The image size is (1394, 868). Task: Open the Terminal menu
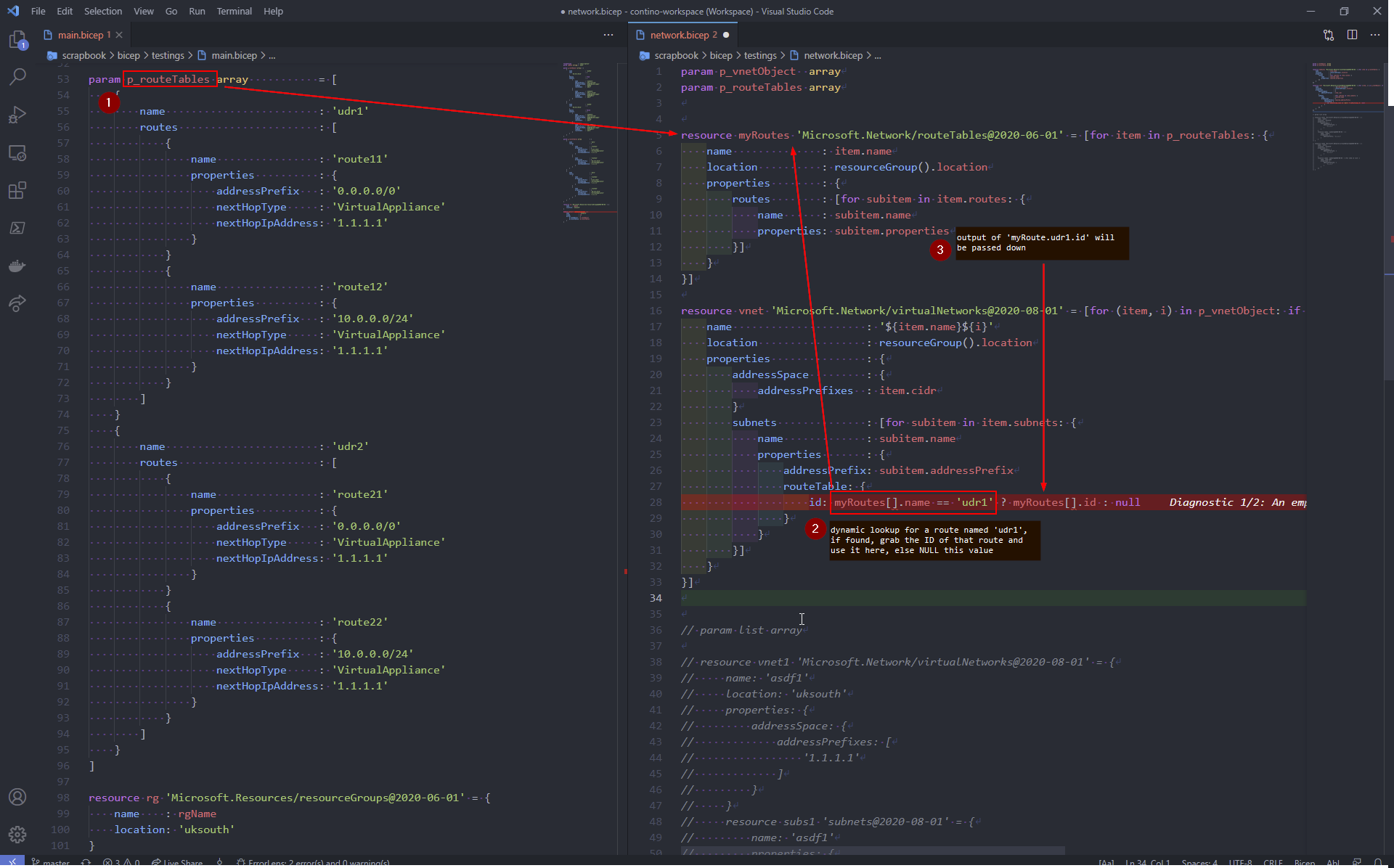[234, 11]
